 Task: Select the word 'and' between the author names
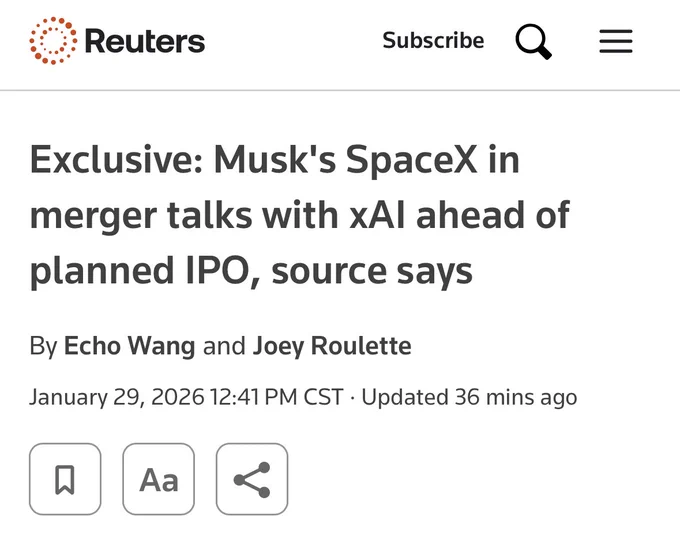[224, 346]
